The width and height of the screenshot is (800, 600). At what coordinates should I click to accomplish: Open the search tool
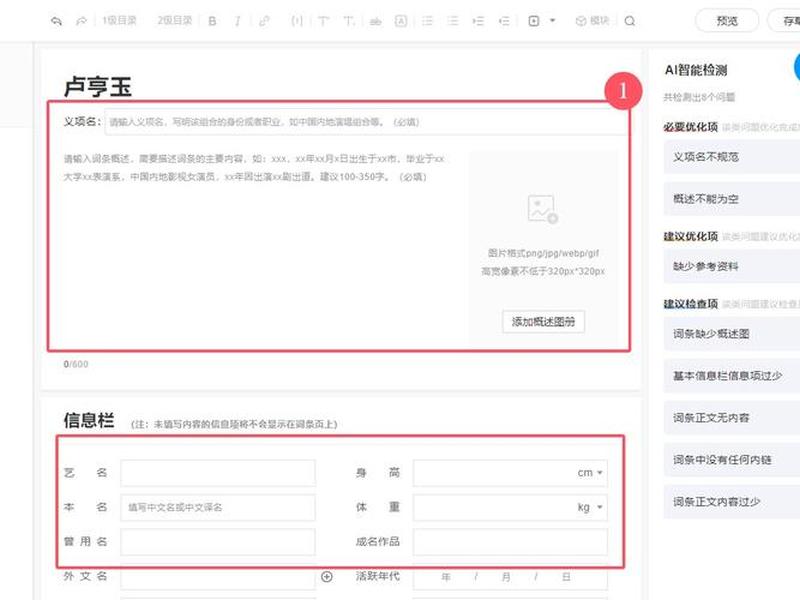[x=630, y=21]
